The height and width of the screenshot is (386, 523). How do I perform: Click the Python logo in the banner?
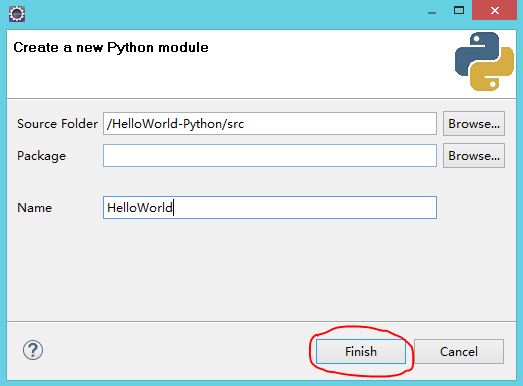click(x=484, y=61)
